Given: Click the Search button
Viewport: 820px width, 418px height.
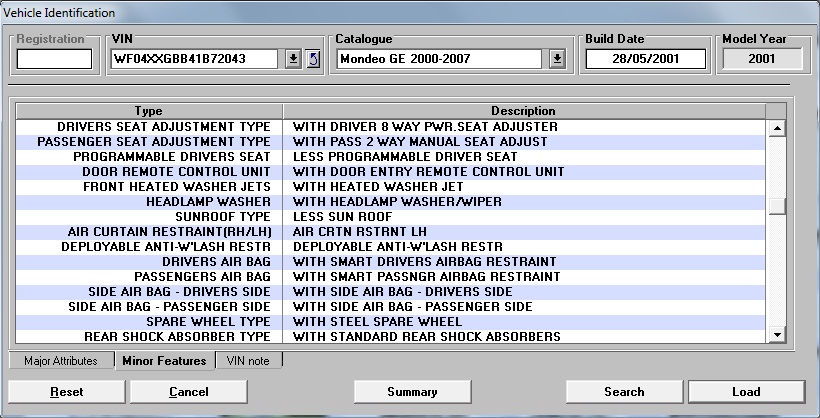Looking at the screenshot, I should (x=624, y=392).
